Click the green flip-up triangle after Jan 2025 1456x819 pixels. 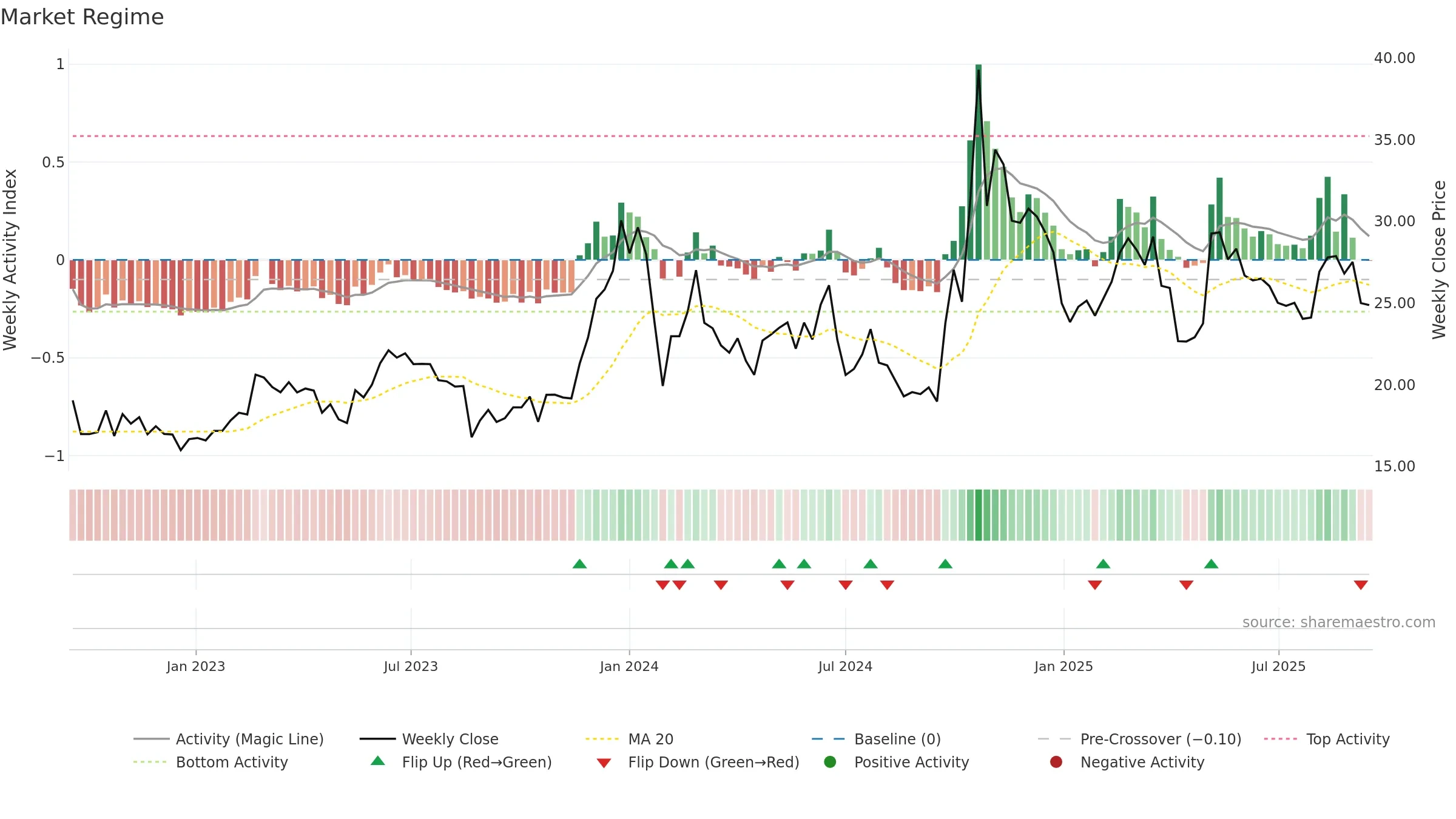click(1104, 564)
